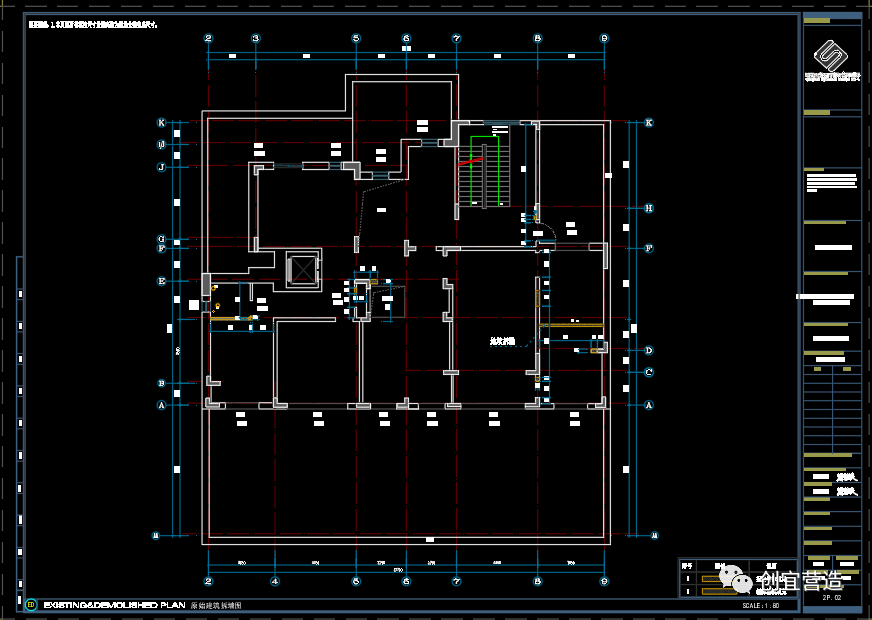Select grid bubble H on the right side
872x620 pixels.
(648, 208)
